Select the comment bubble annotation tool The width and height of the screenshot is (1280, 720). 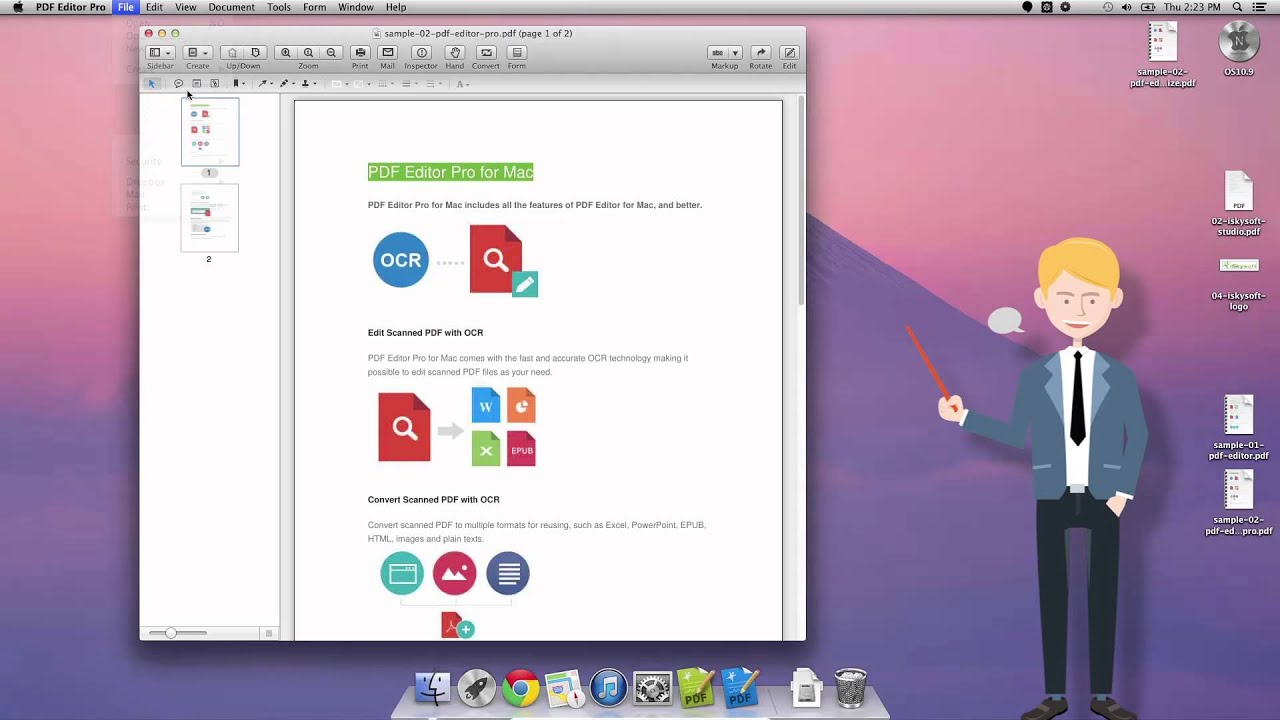178,84
